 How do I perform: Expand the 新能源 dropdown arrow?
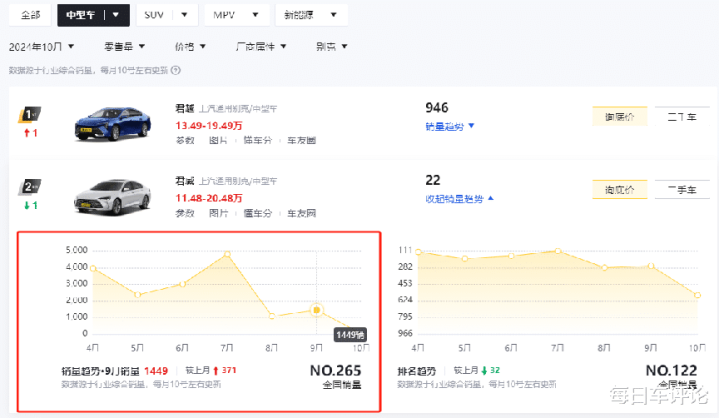(334, 15)
